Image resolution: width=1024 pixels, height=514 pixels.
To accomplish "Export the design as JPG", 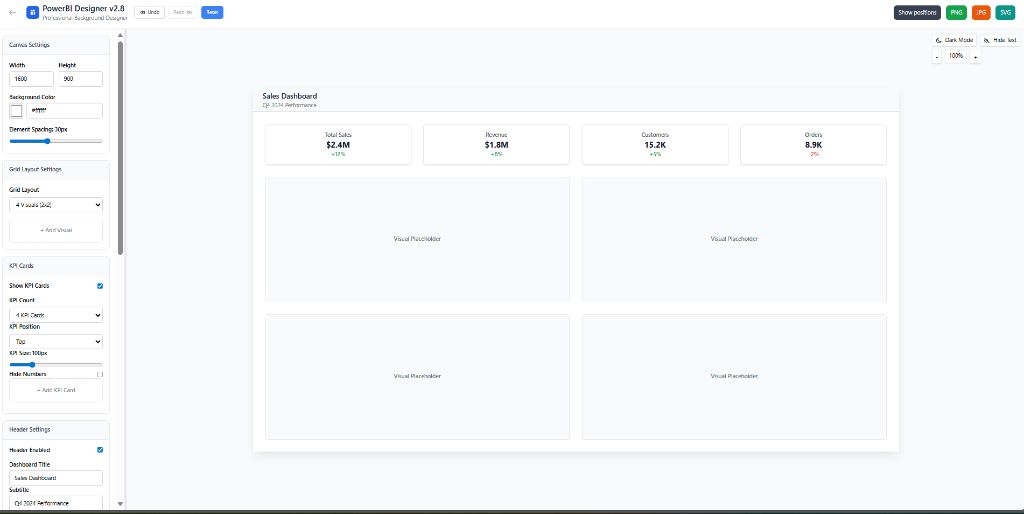I will (x=981, y=12).
